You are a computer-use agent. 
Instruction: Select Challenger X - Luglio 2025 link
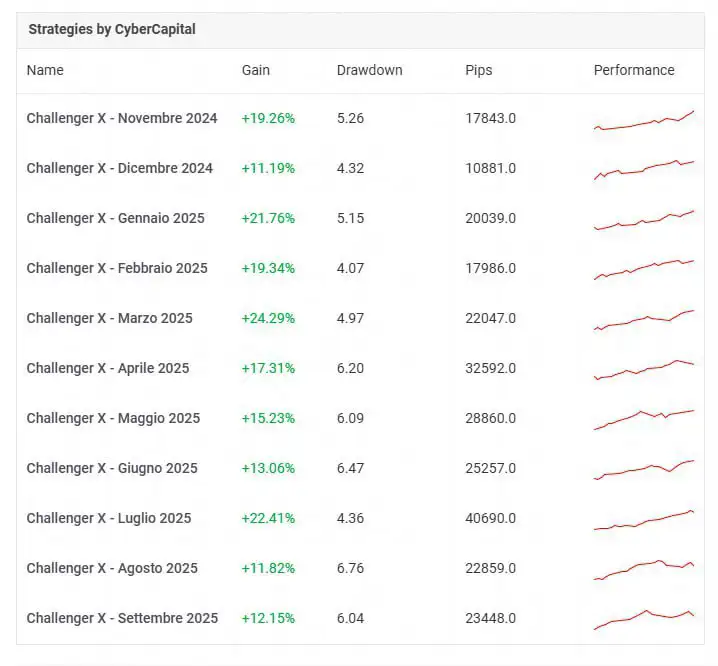click(108, 518)
